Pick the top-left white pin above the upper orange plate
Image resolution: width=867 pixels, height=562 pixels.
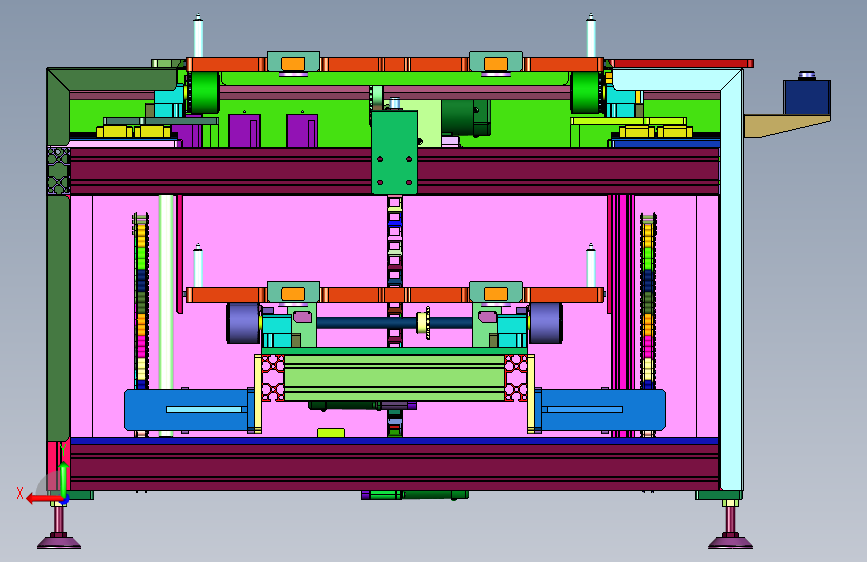click(198, 35)
